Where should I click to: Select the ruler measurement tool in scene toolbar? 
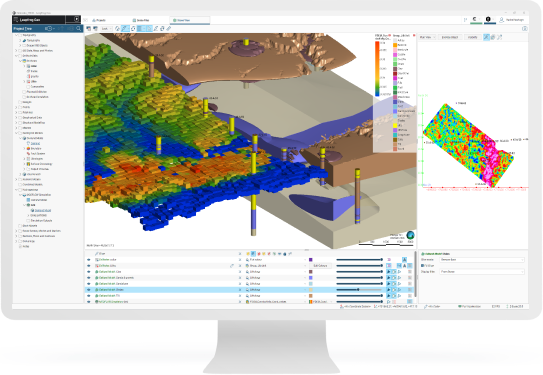tap(169, 29)
